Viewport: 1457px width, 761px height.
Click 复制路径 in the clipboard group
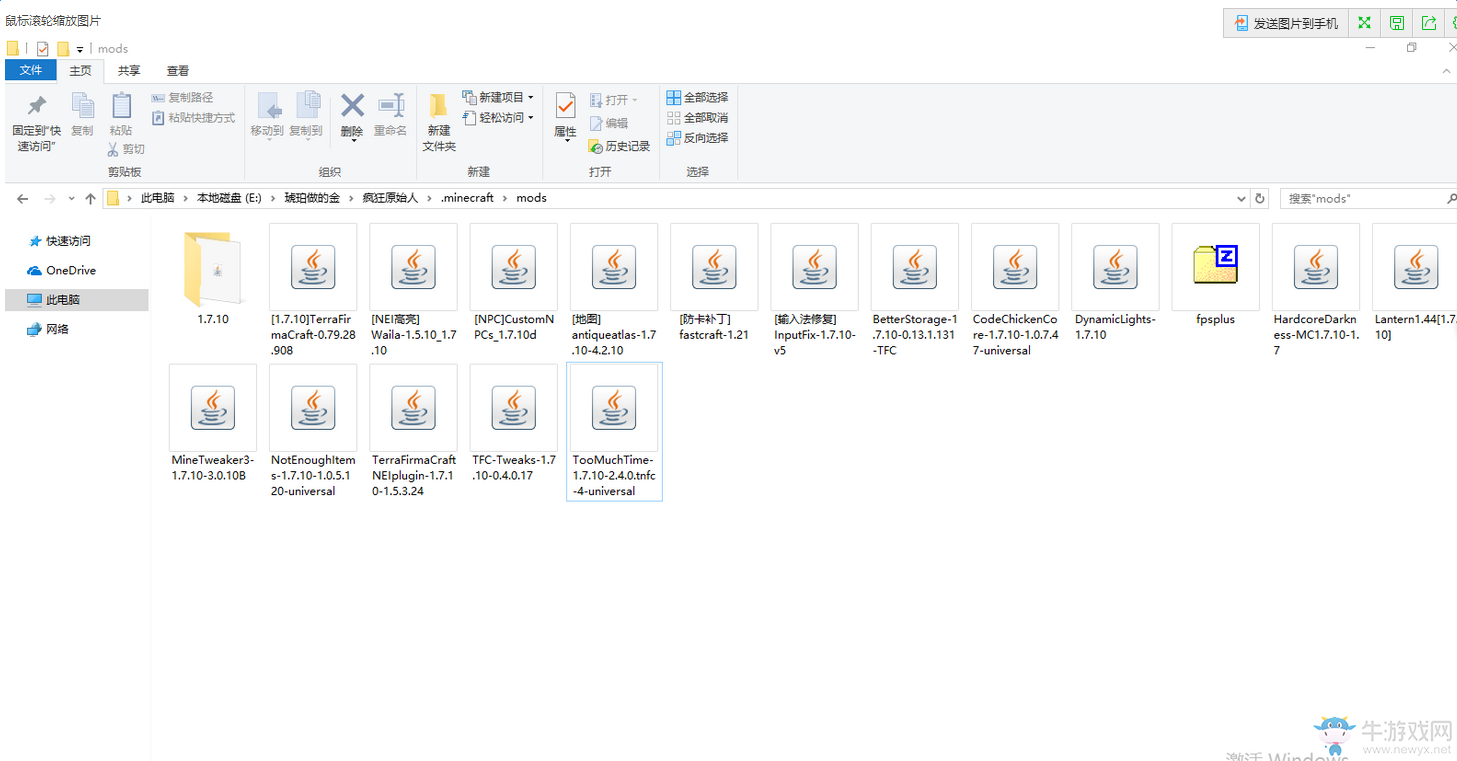click(x=182, y=97)
